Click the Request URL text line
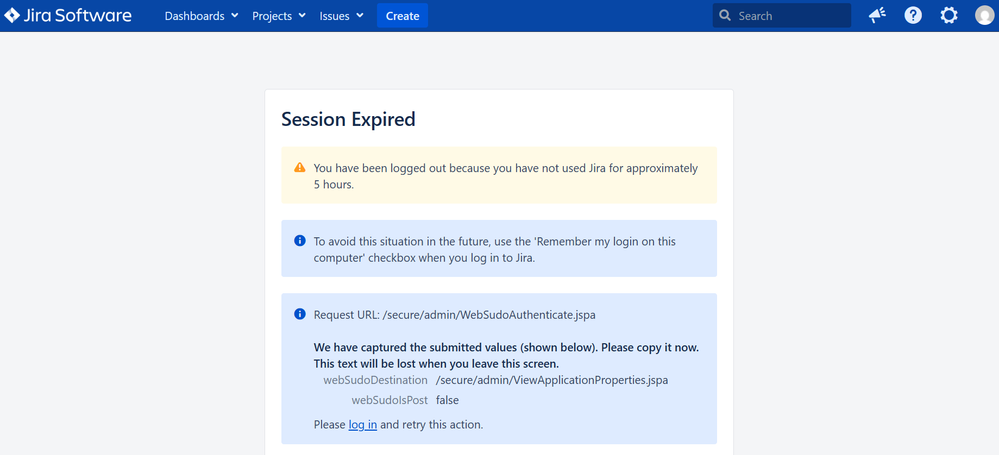The image size is (999, 455). pos(454,315)
